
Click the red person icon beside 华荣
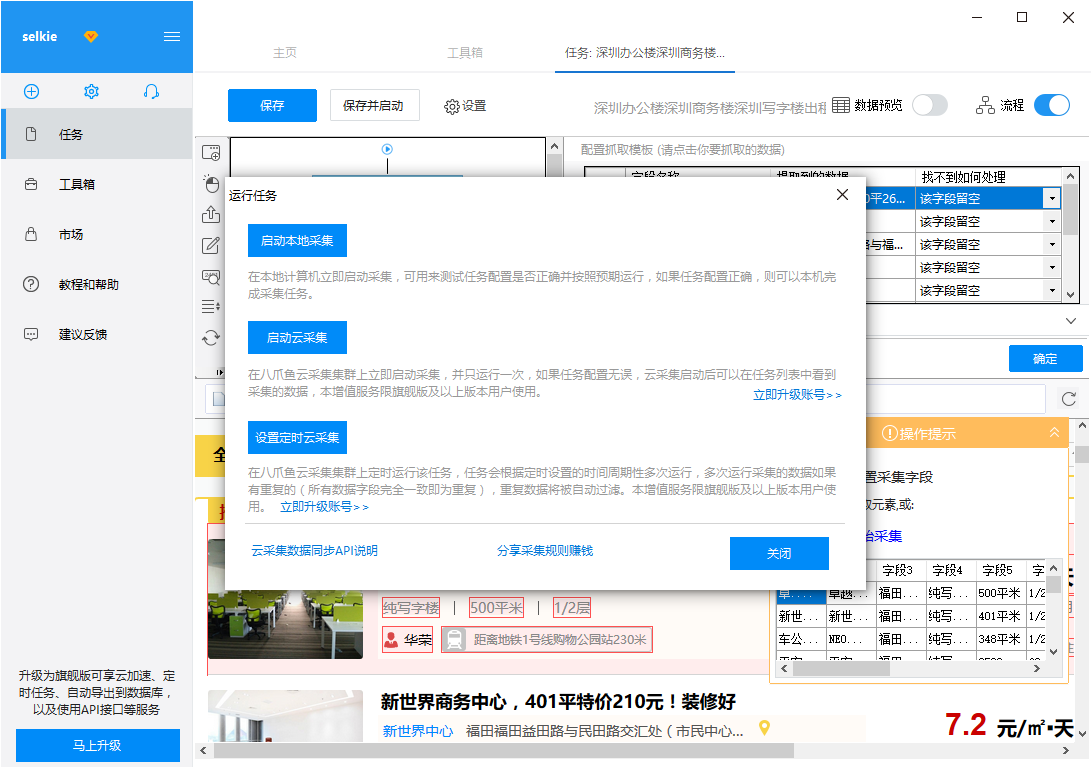391,639
